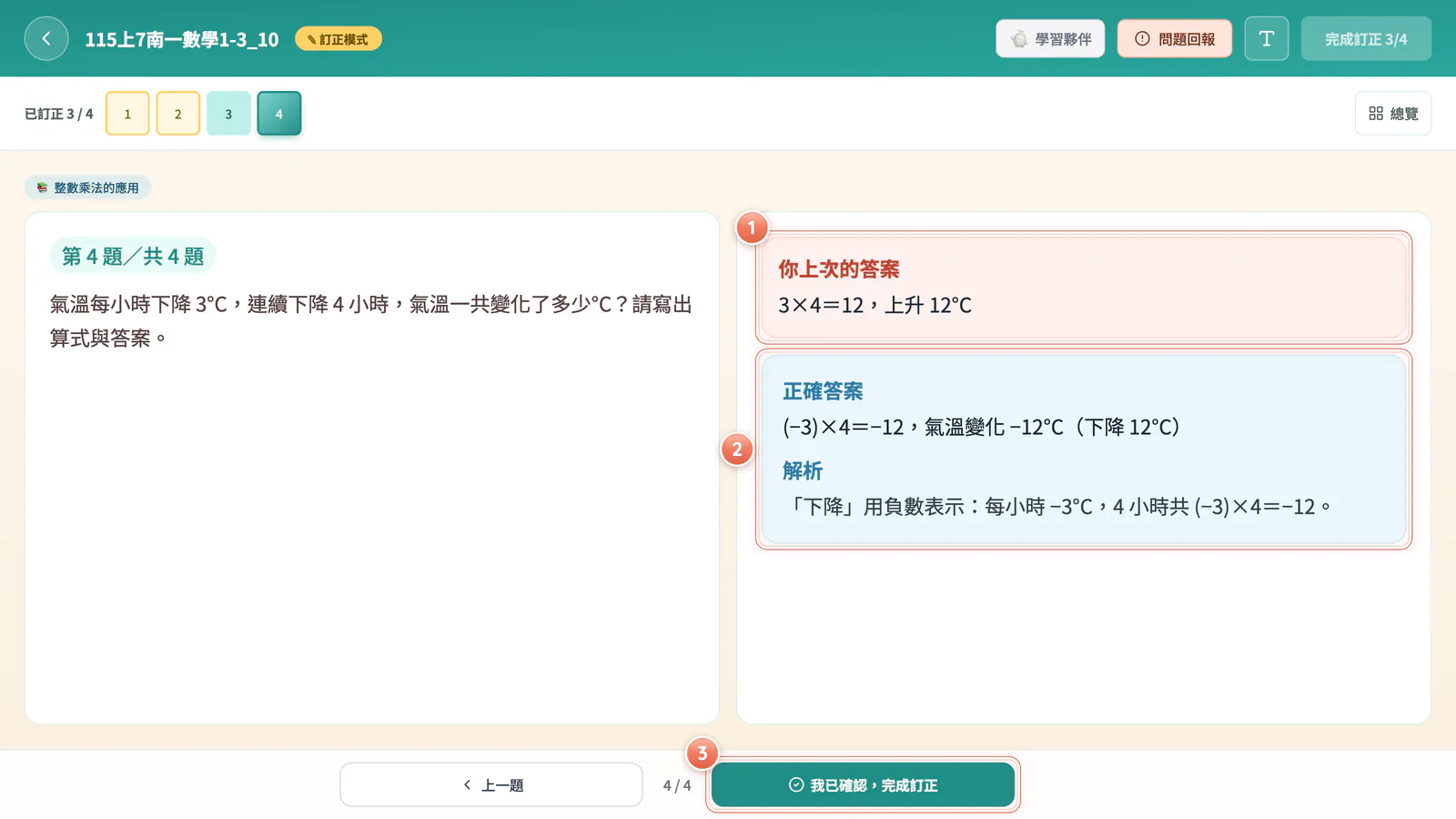
Task: Click the 你上次的答案 heading
Action: [839, 269]
